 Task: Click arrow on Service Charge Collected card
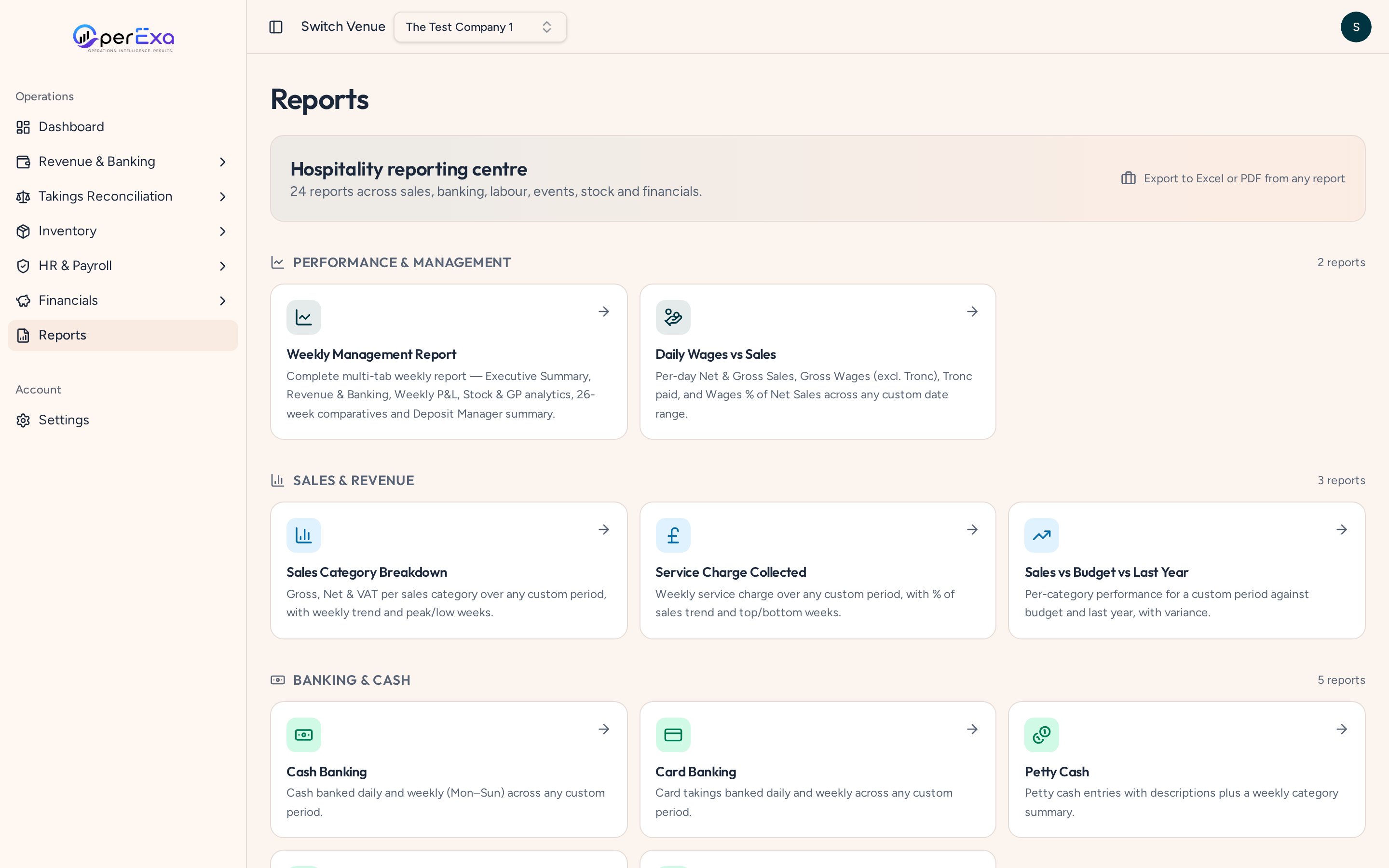pos(972,530)
